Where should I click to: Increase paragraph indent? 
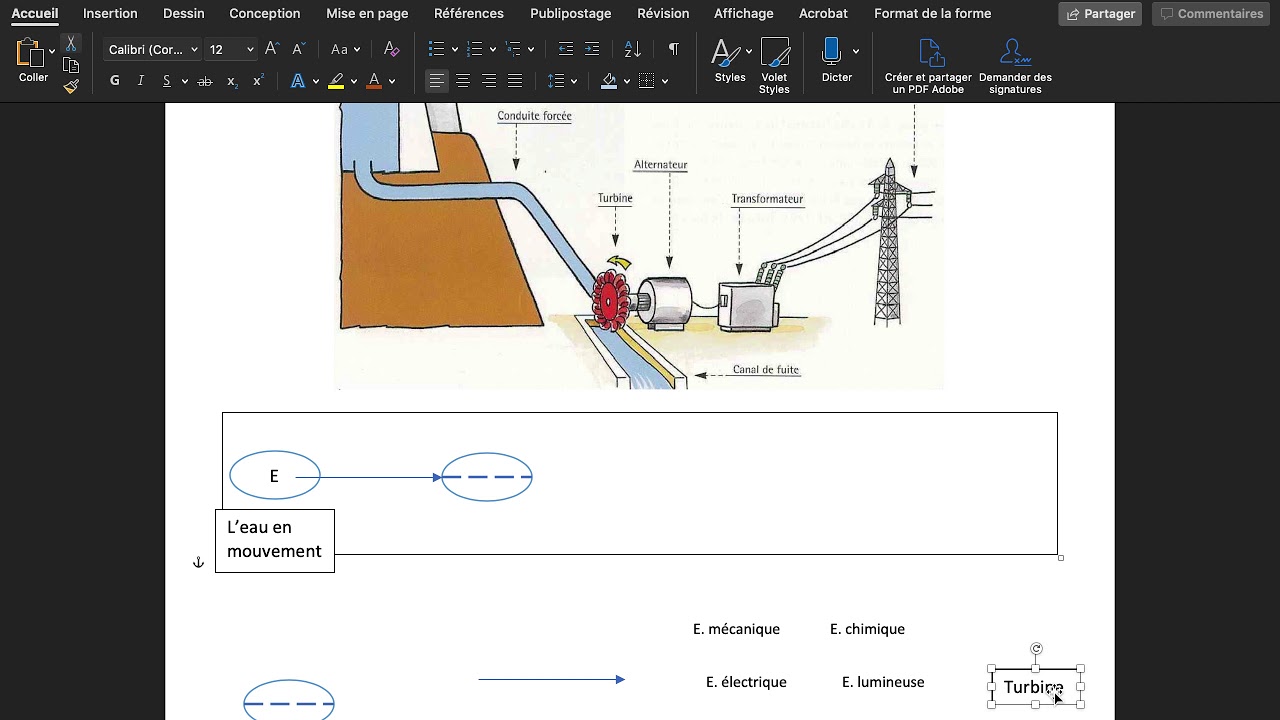[x=592, y=49]
